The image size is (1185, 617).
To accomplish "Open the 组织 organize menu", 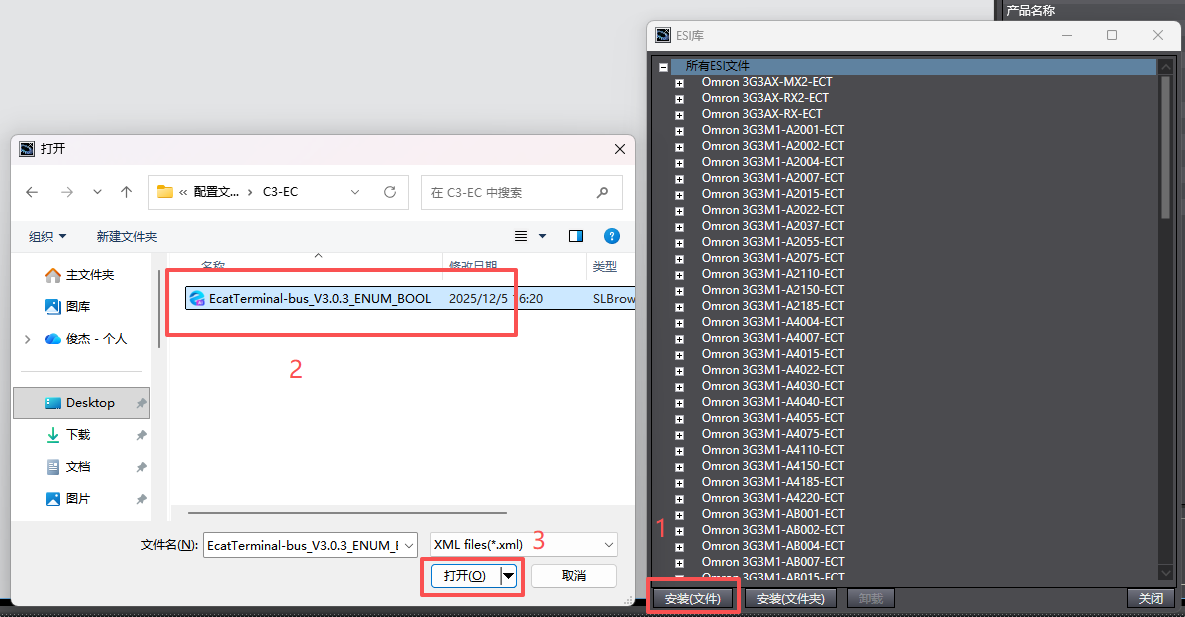I will coord(47,237).
